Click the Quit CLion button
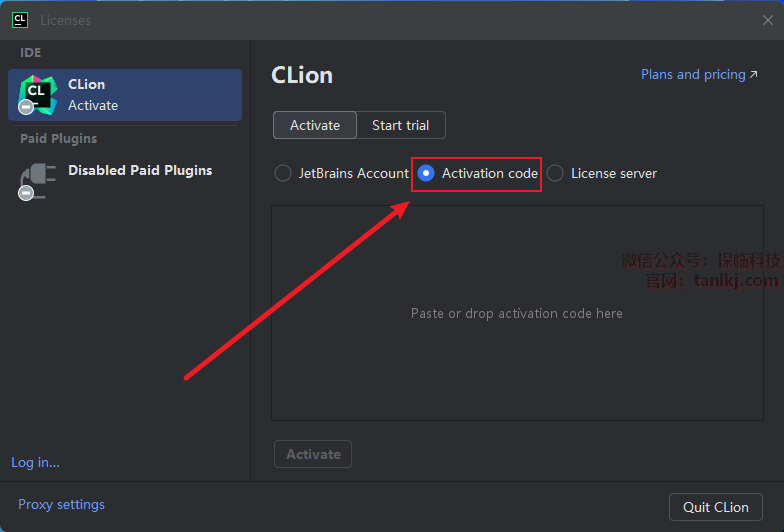Screen dimensions: 784x532 click(x=716, y=507)
